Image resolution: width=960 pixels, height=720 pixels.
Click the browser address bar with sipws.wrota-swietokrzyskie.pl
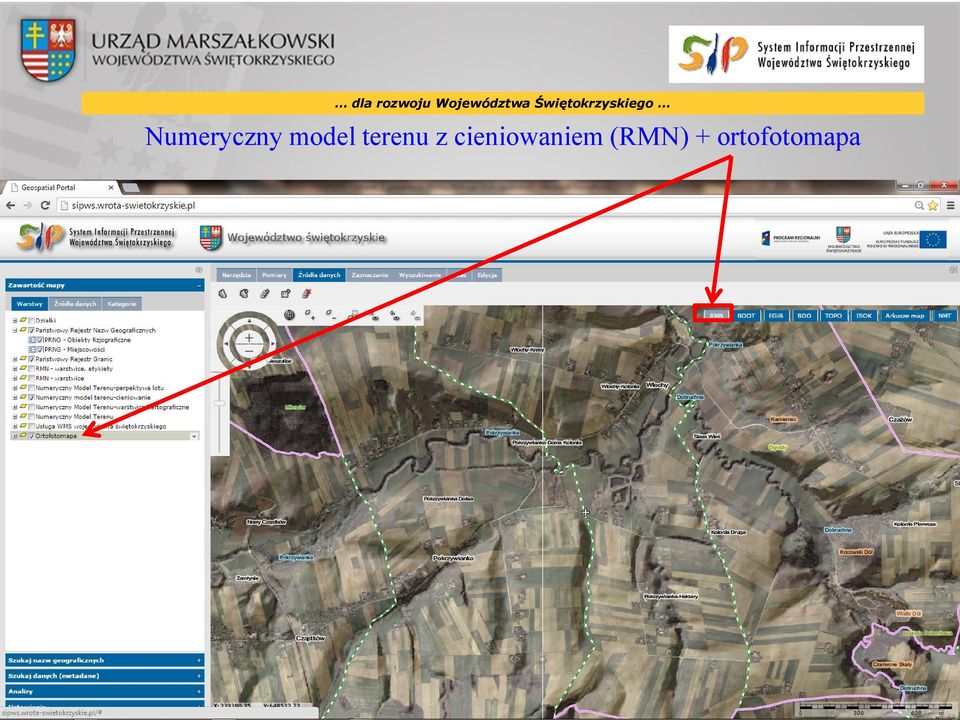point(484,206)
